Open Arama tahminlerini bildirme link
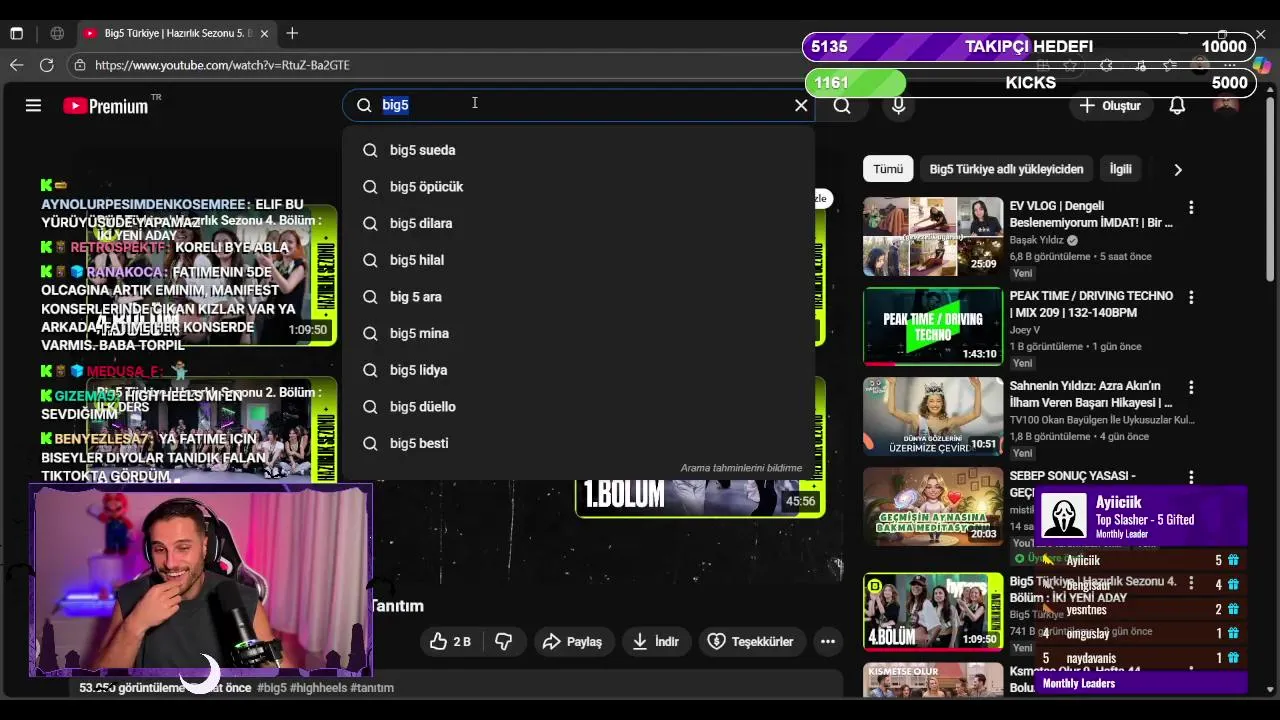Viewport: 1280px width, 720px height. pos(741,468)
